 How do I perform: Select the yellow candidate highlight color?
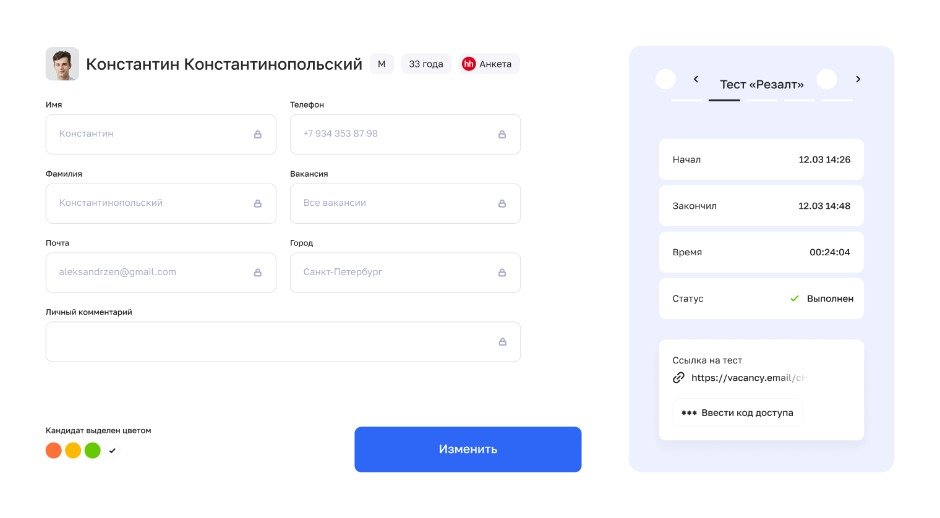click(73, 450)
